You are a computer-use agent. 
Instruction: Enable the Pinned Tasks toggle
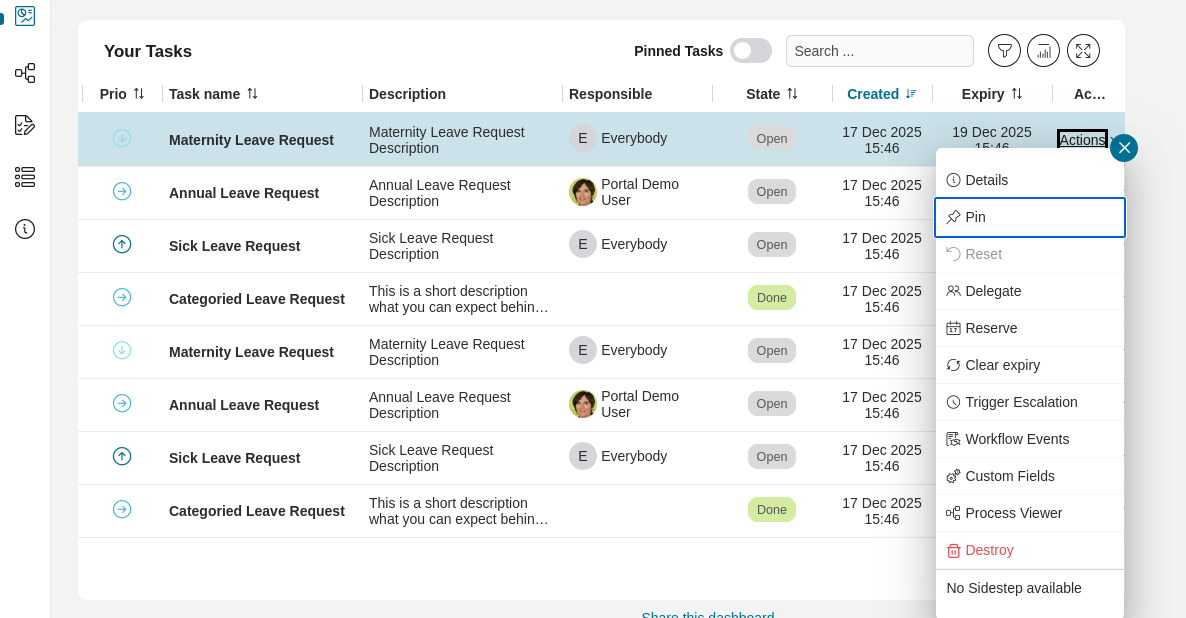(x=751, y=50)
